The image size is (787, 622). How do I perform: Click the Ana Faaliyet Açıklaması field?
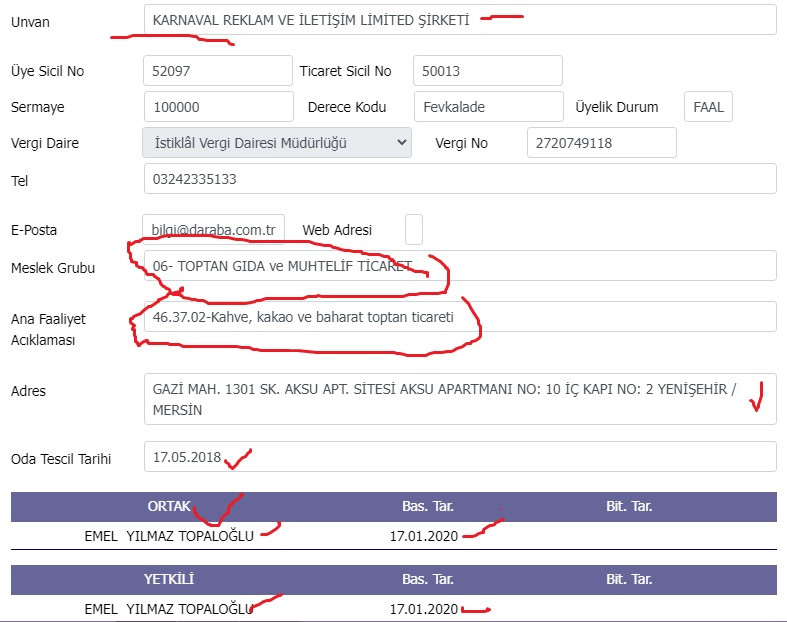(x=460, y=317)
